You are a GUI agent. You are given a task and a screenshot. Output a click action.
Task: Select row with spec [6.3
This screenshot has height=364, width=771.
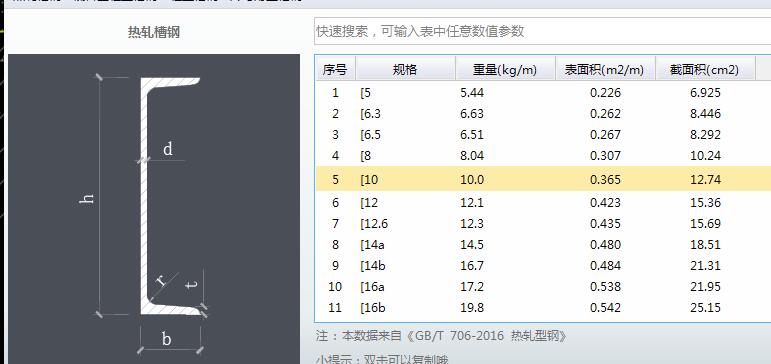pyautogui.click(x=543, y=114)
